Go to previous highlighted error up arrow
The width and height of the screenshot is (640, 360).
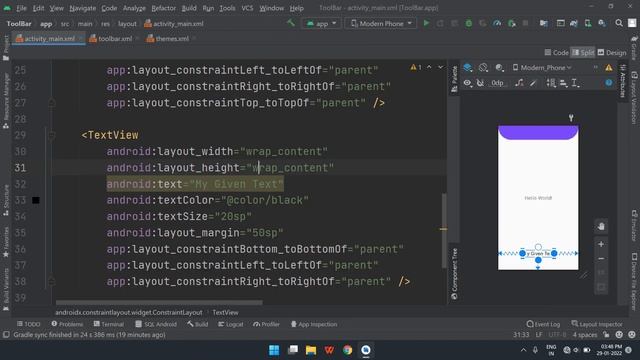429,67
